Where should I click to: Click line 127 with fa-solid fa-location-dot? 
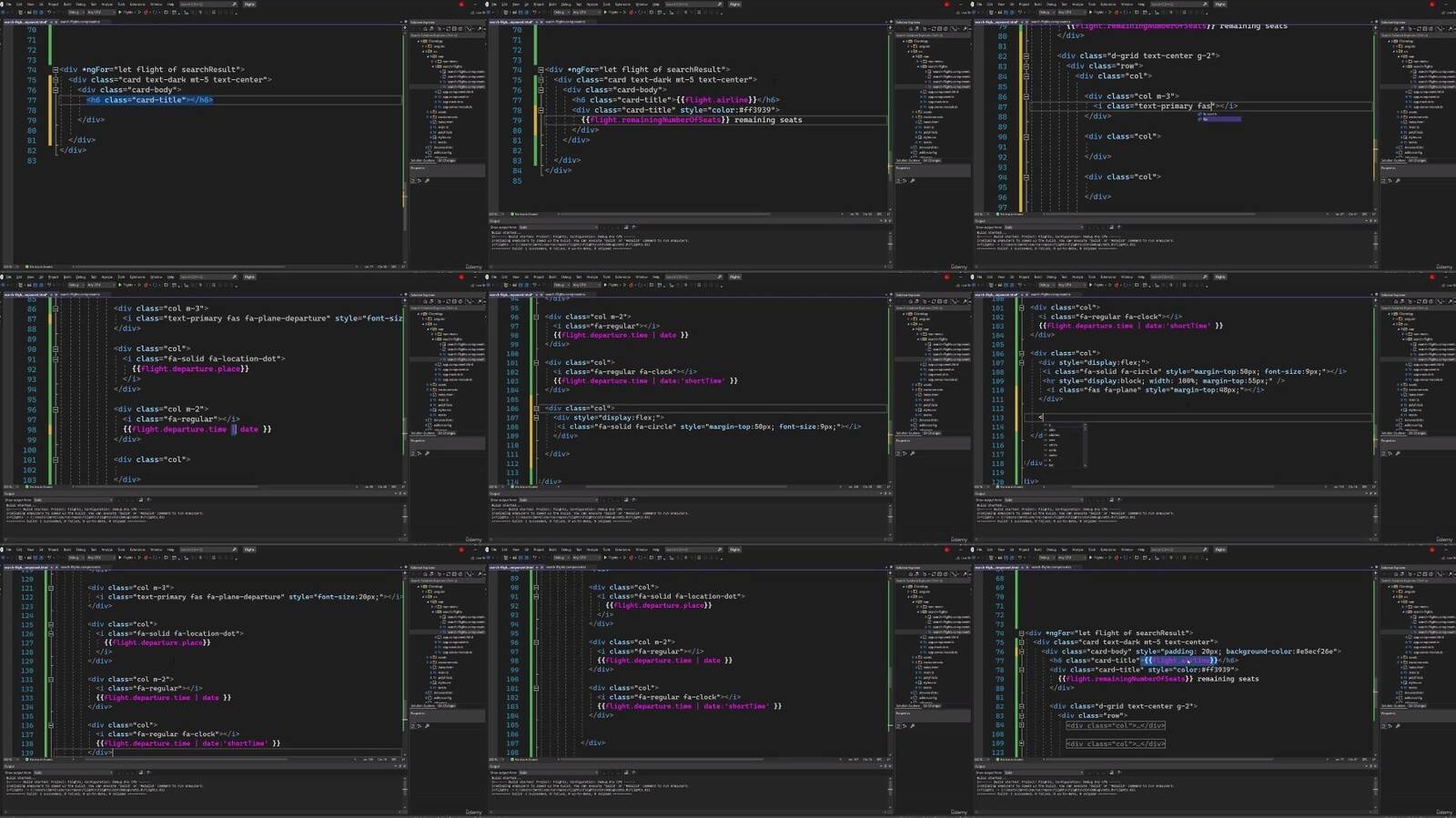pyautogui.click(x=169, y=633)
